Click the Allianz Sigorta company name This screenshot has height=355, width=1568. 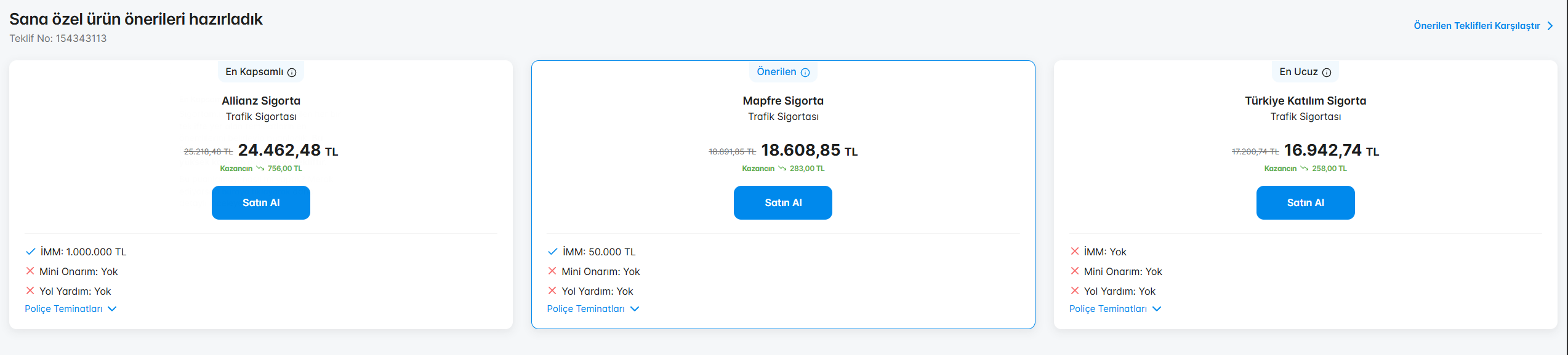261,101
